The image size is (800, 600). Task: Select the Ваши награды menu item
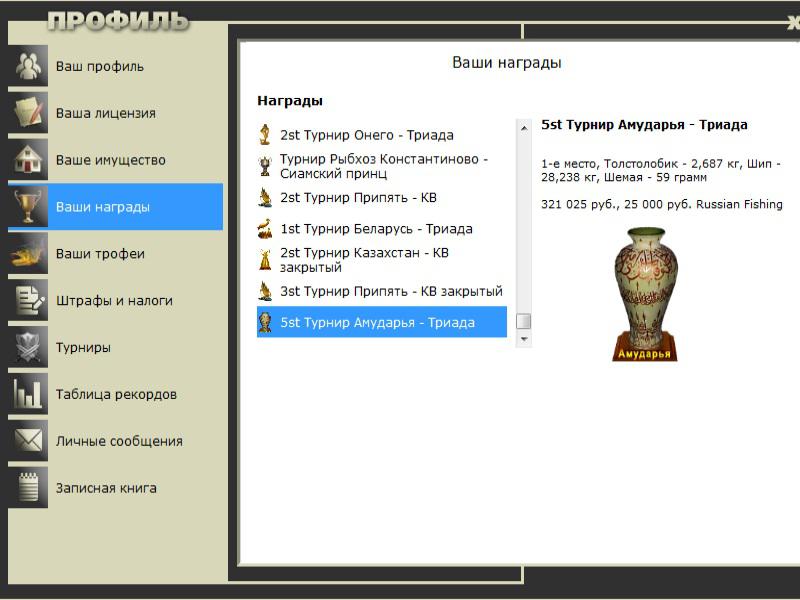[x=115, y=206]
